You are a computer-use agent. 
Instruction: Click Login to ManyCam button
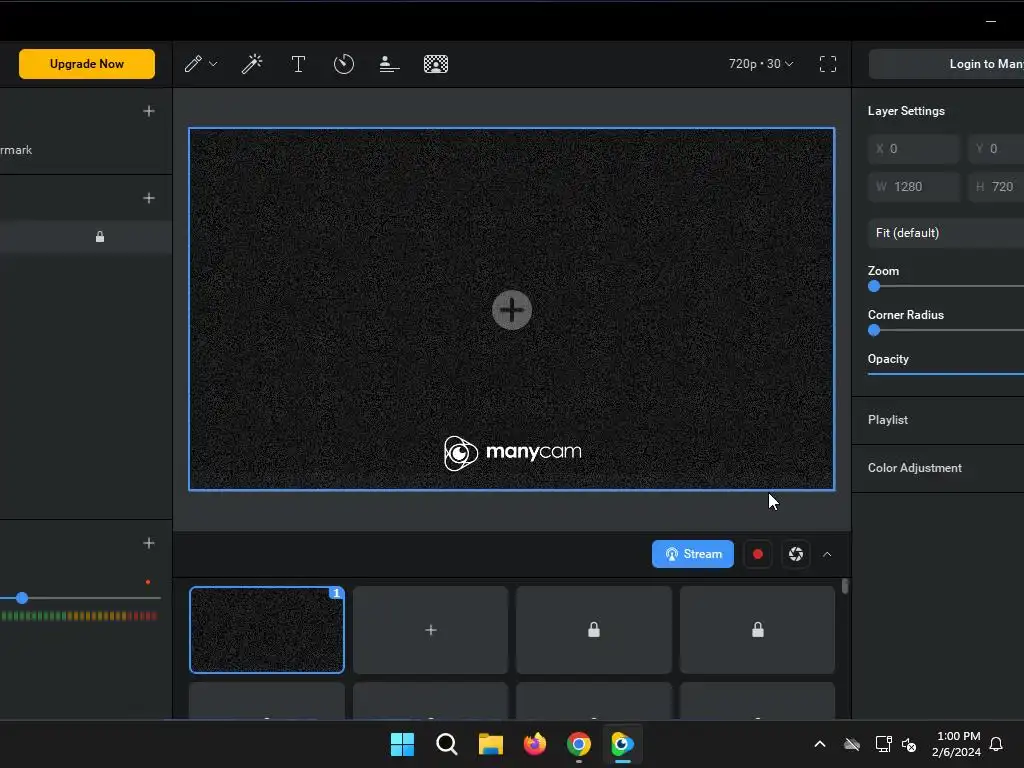946,64
